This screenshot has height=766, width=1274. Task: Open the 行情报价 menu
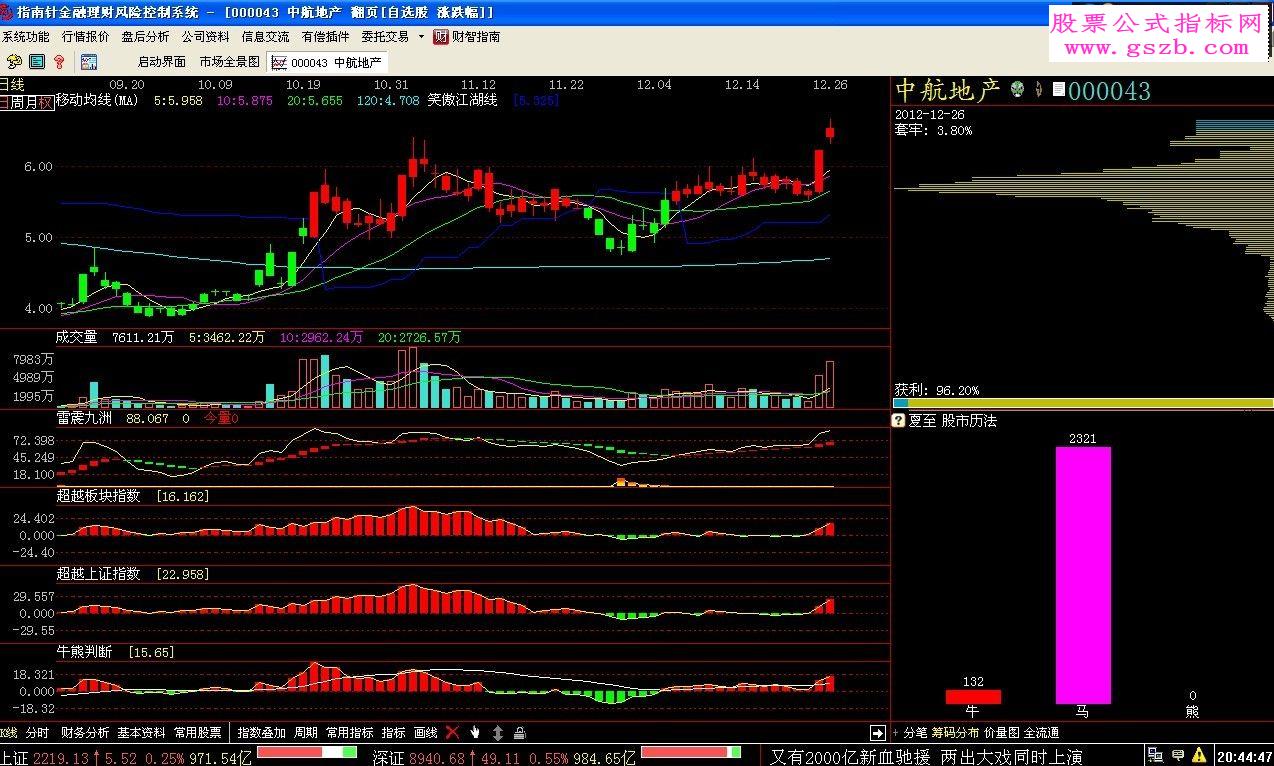coord(86,37)
